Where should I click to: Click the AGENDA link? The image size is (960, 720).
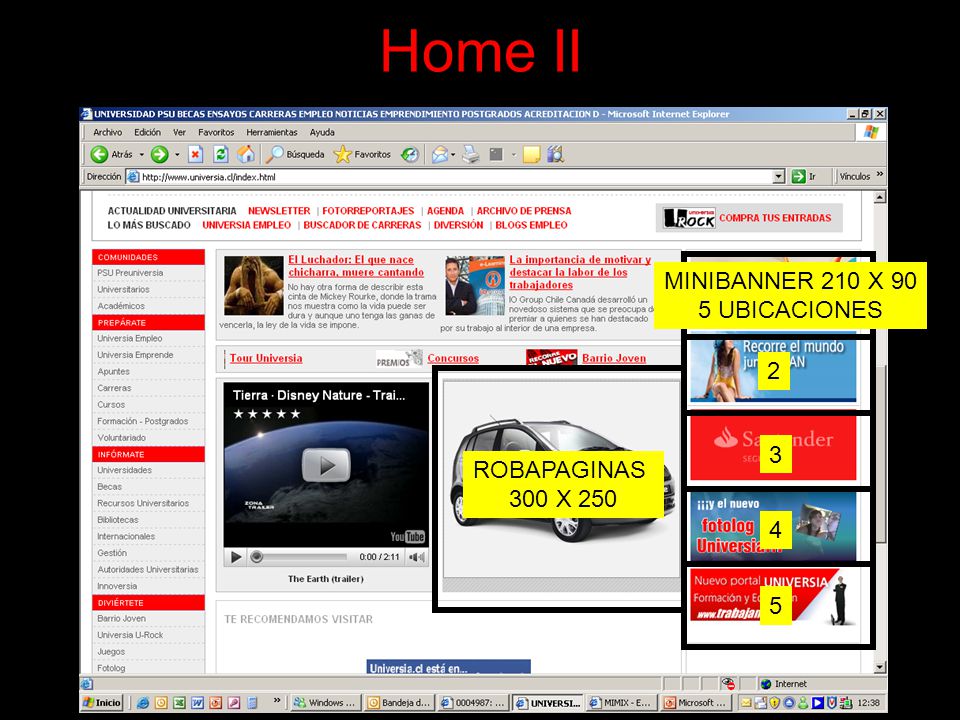click(x=446, y=211)
